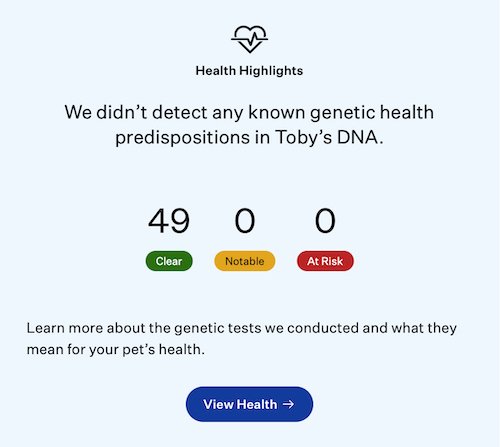Click the number 49 above Clear
This screenshot has width=500, height=447.
coord(169,221)
